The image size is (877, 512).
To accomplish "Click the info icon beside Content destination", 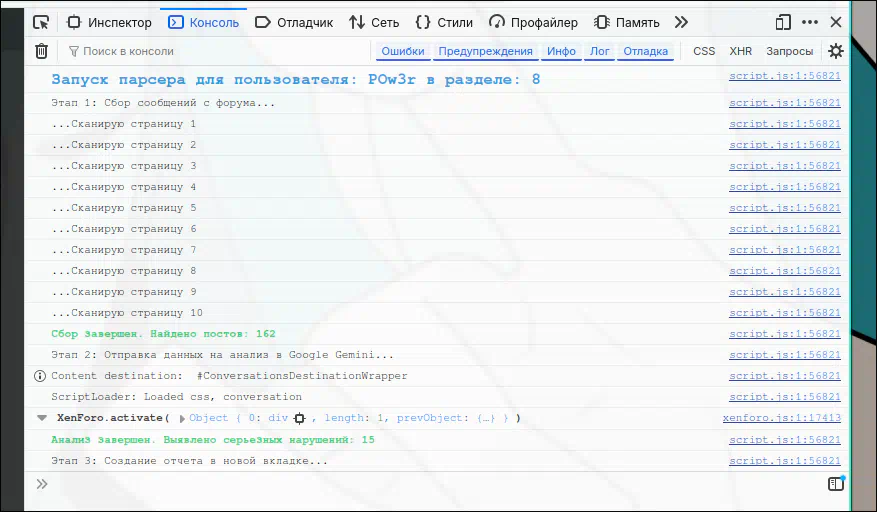I will [40, 376].
